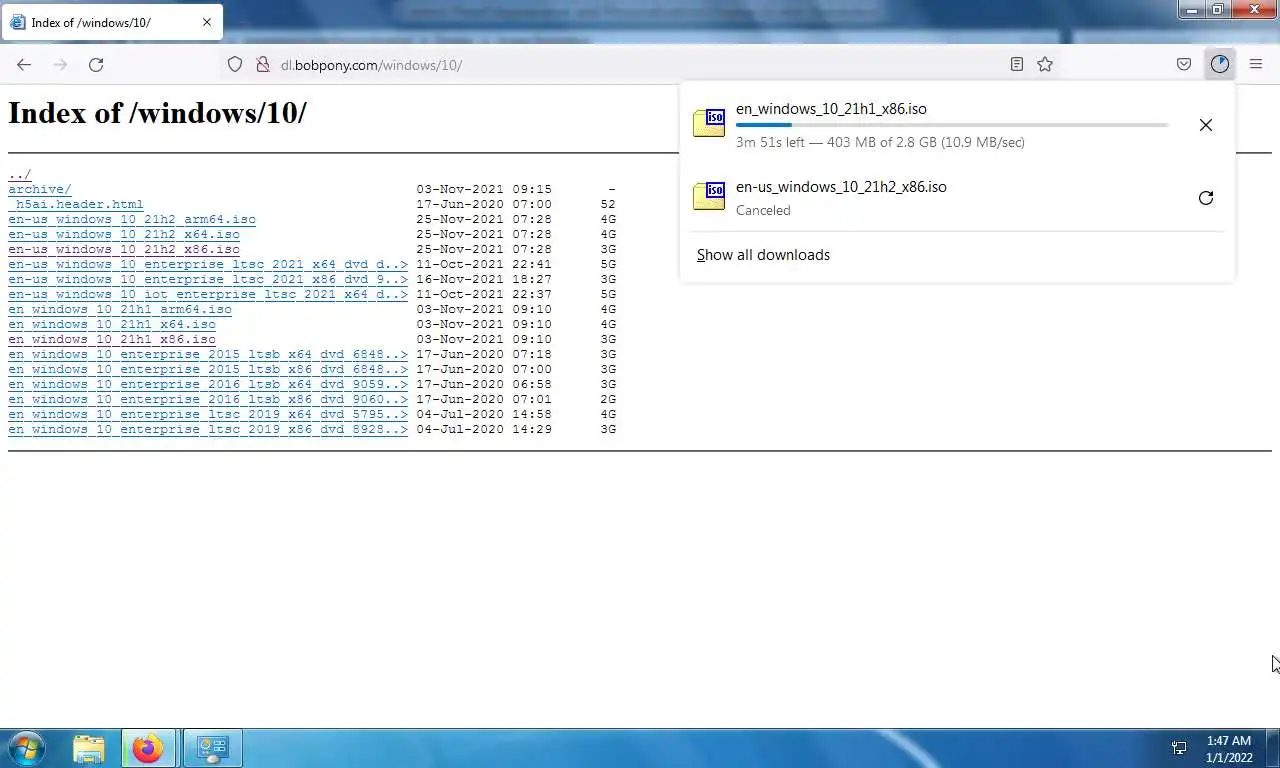
Task: Download en-us_windows_10_21h2_x64.iso
Action: pyautogui.click(x=124, y=234)
